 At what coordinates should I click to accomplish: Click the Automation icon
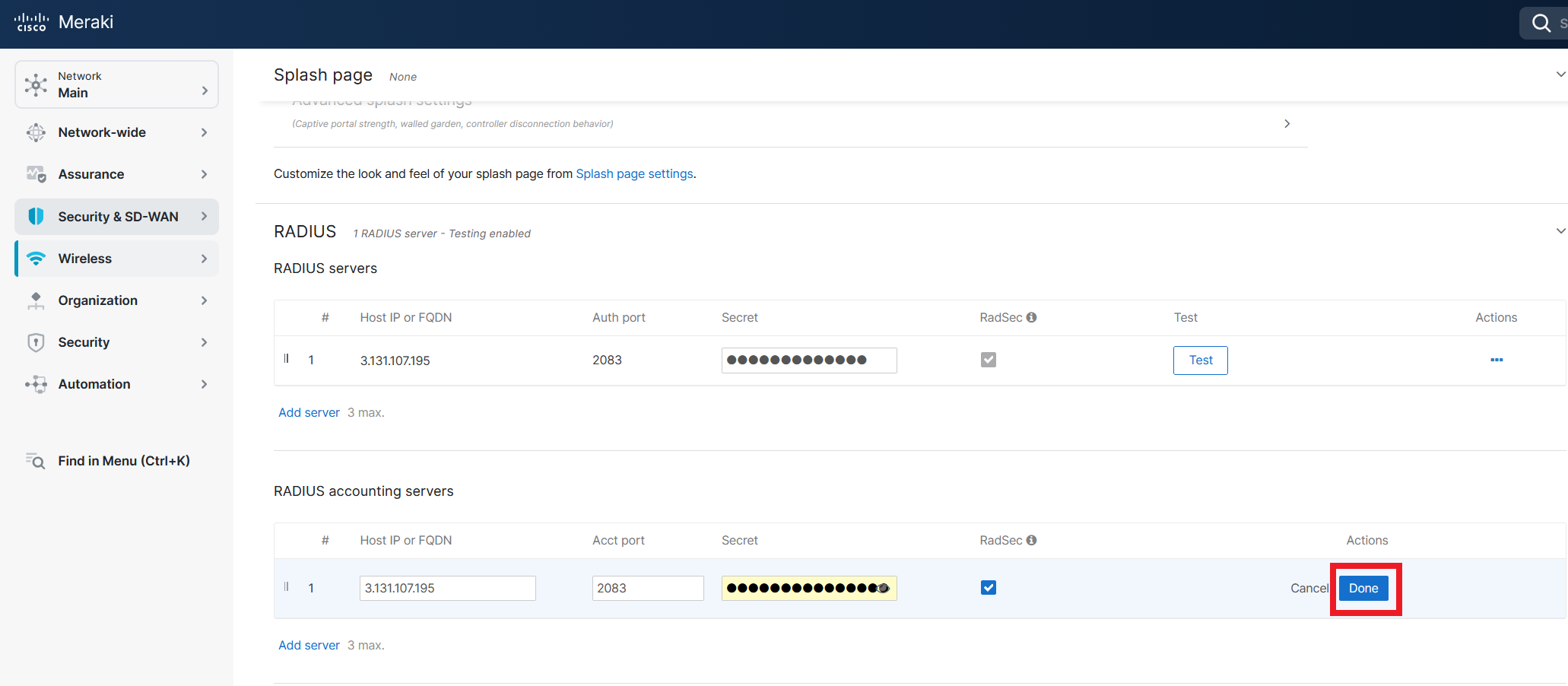(x=36, y=384)
